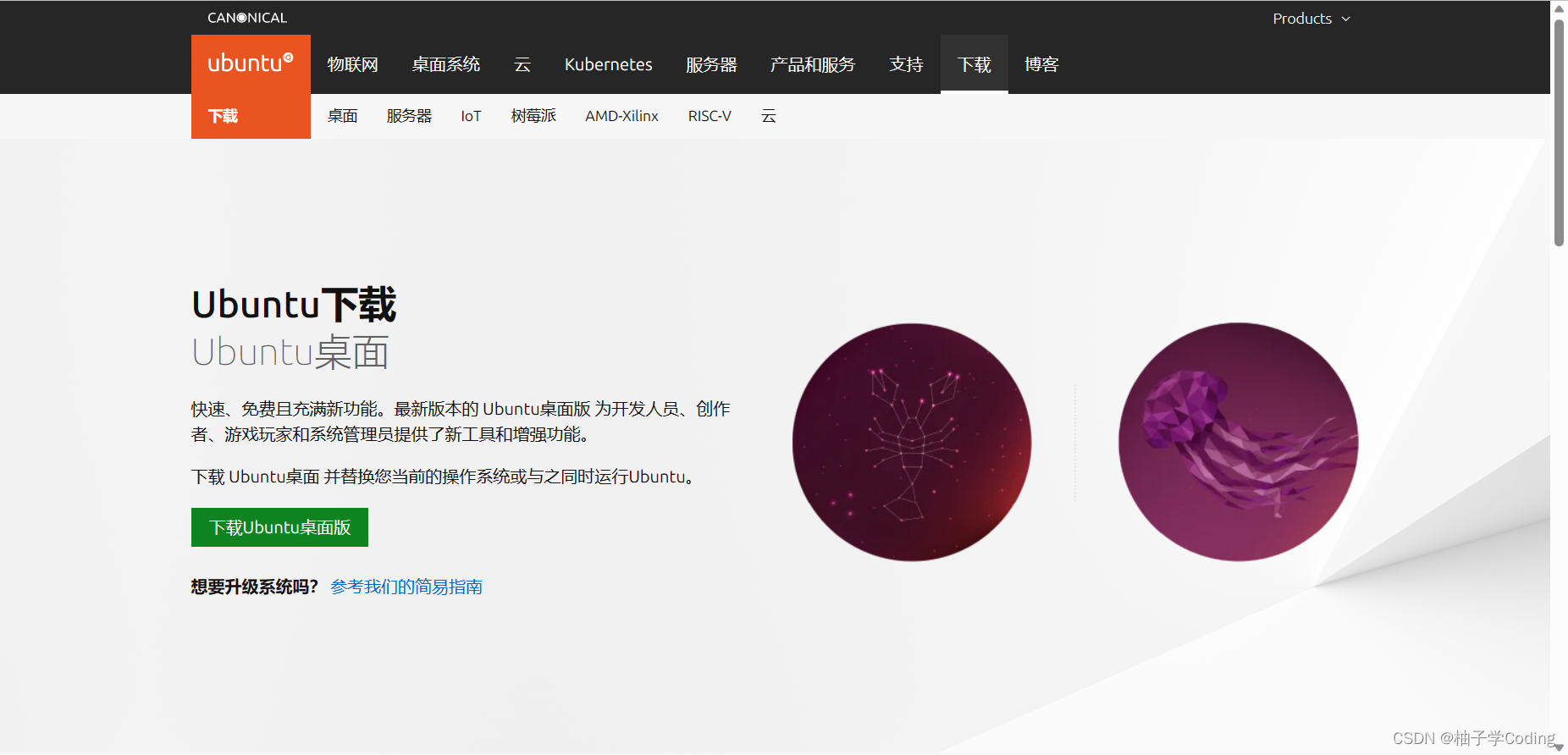The height and width of the screenshot is (755, 1568).
Task: Click the scrollbar up arrow
Action: [1559, 8]
